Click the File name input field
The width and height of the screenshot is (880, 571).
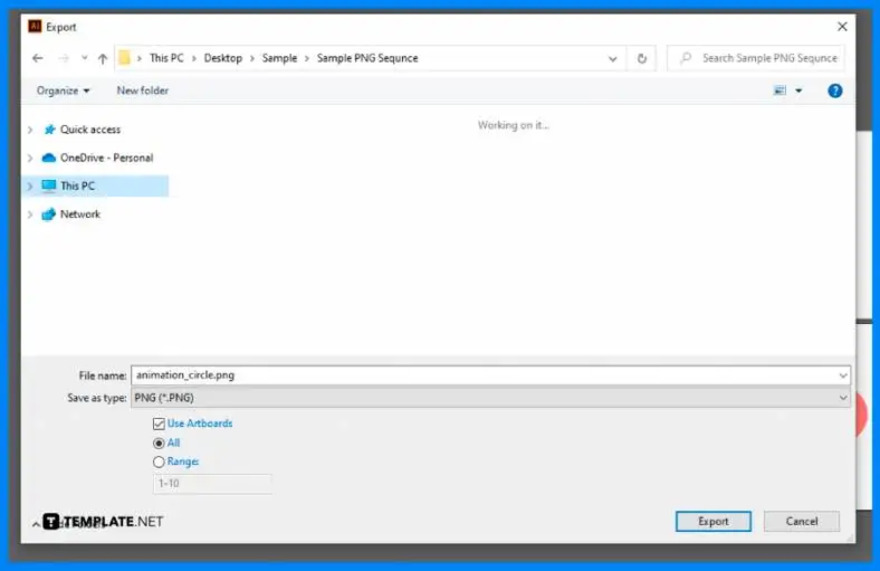tap(491, 376)
